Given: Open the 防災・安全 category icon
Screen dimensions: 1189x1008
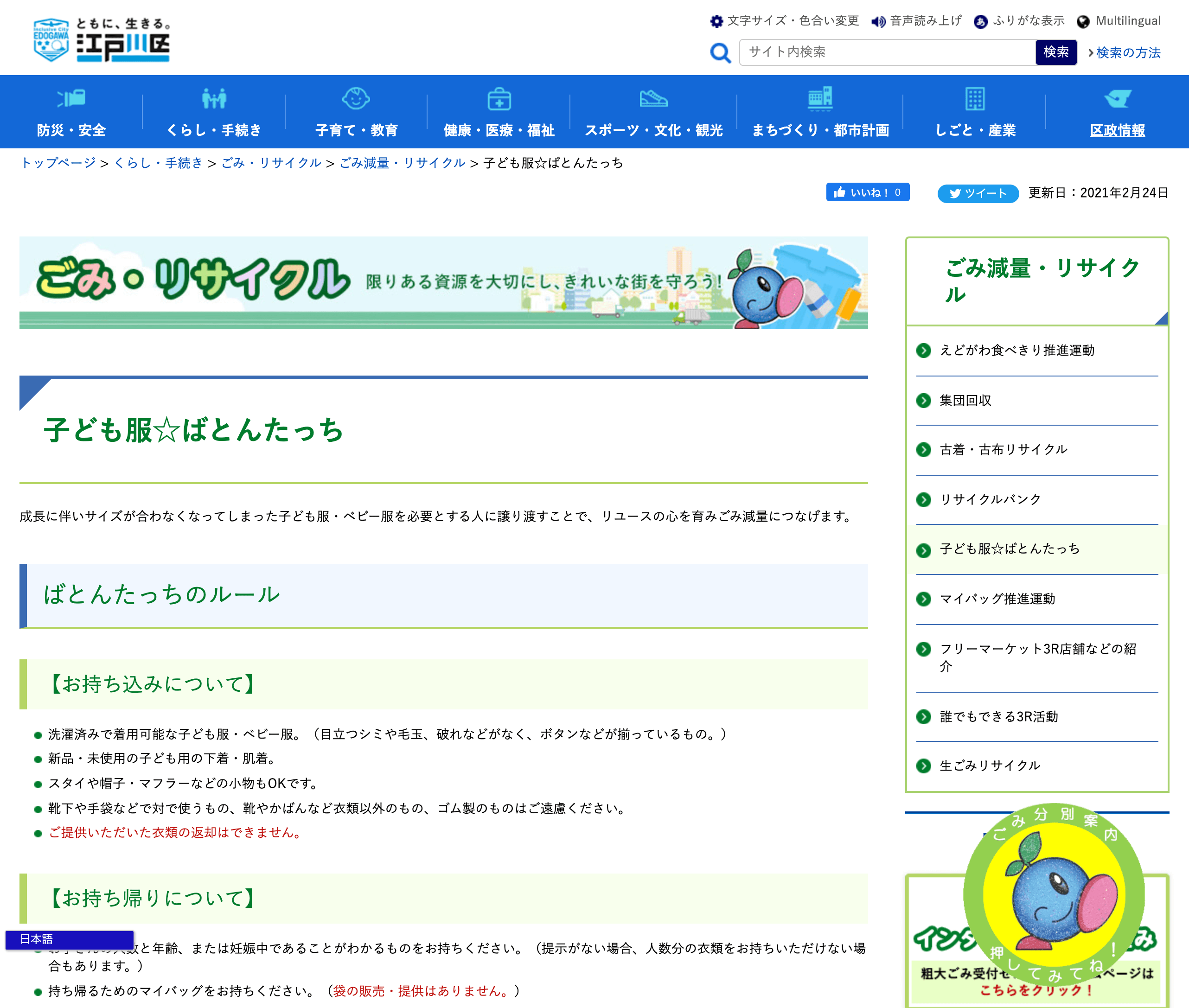Looking at the screenshot, I should pos(71,99).
